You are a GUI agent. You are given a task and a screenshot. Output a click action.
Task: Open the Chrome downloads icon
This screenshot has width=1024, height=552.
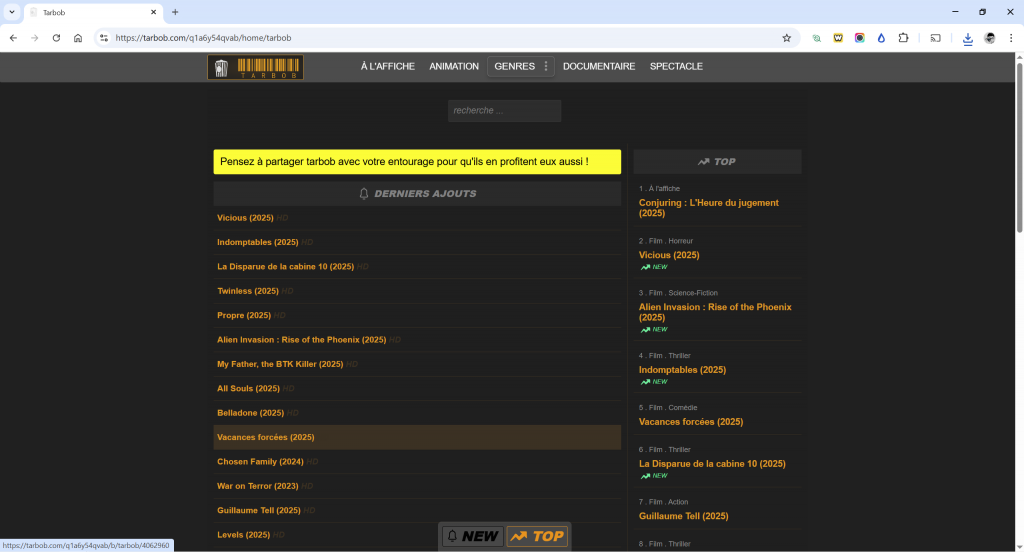coord(967,38)
